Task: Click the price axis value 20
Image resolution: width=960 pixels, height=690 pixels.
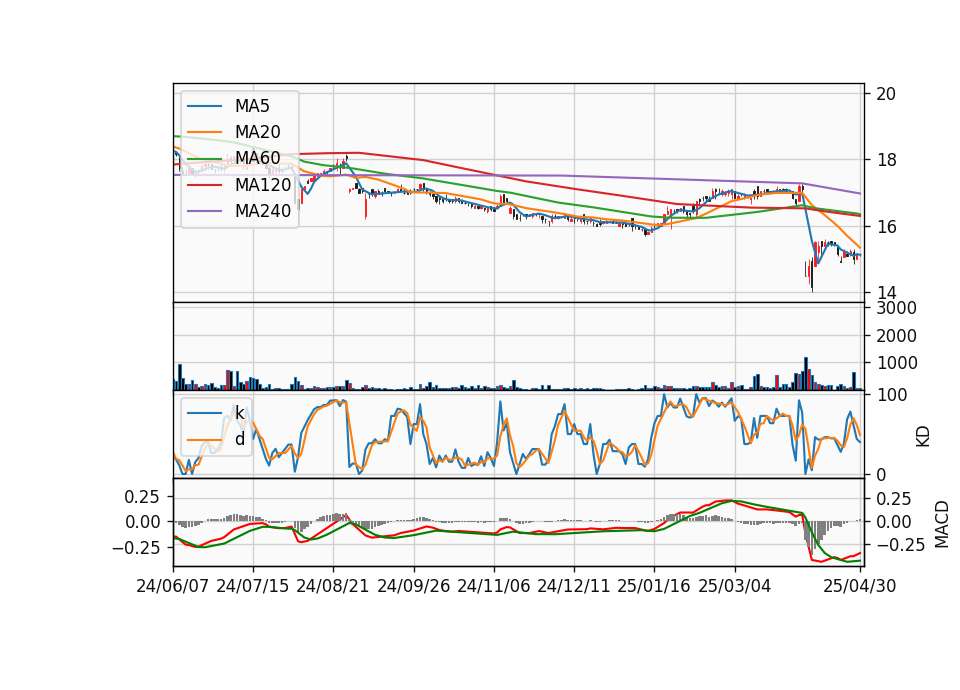Action: point(886,94)
